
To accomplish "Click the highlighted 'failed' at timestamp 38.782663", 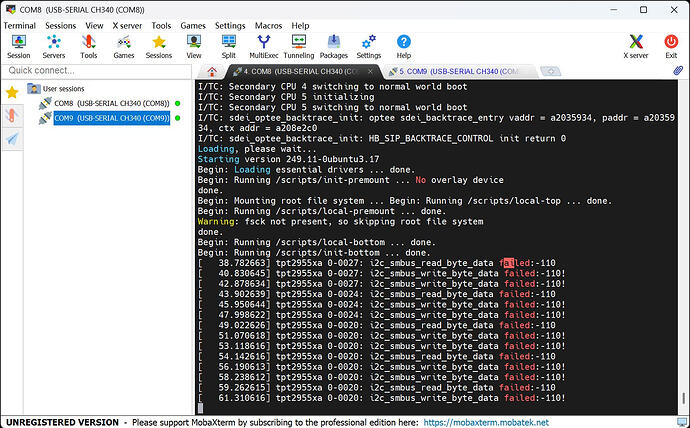I will [x=514, y=263].
